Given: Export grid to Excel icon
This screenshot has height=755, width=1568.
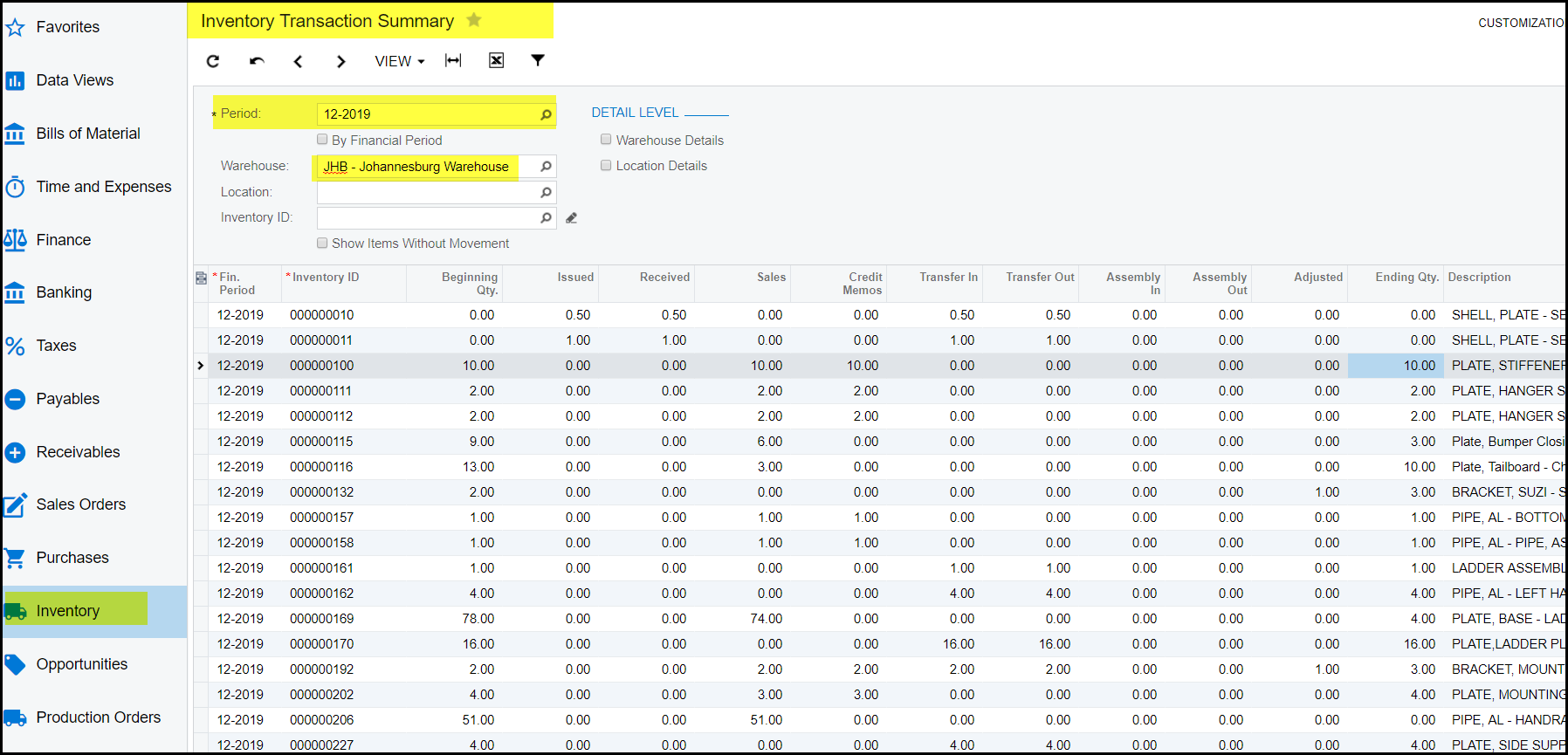Looking at the screenshot, I should (496, 60).
